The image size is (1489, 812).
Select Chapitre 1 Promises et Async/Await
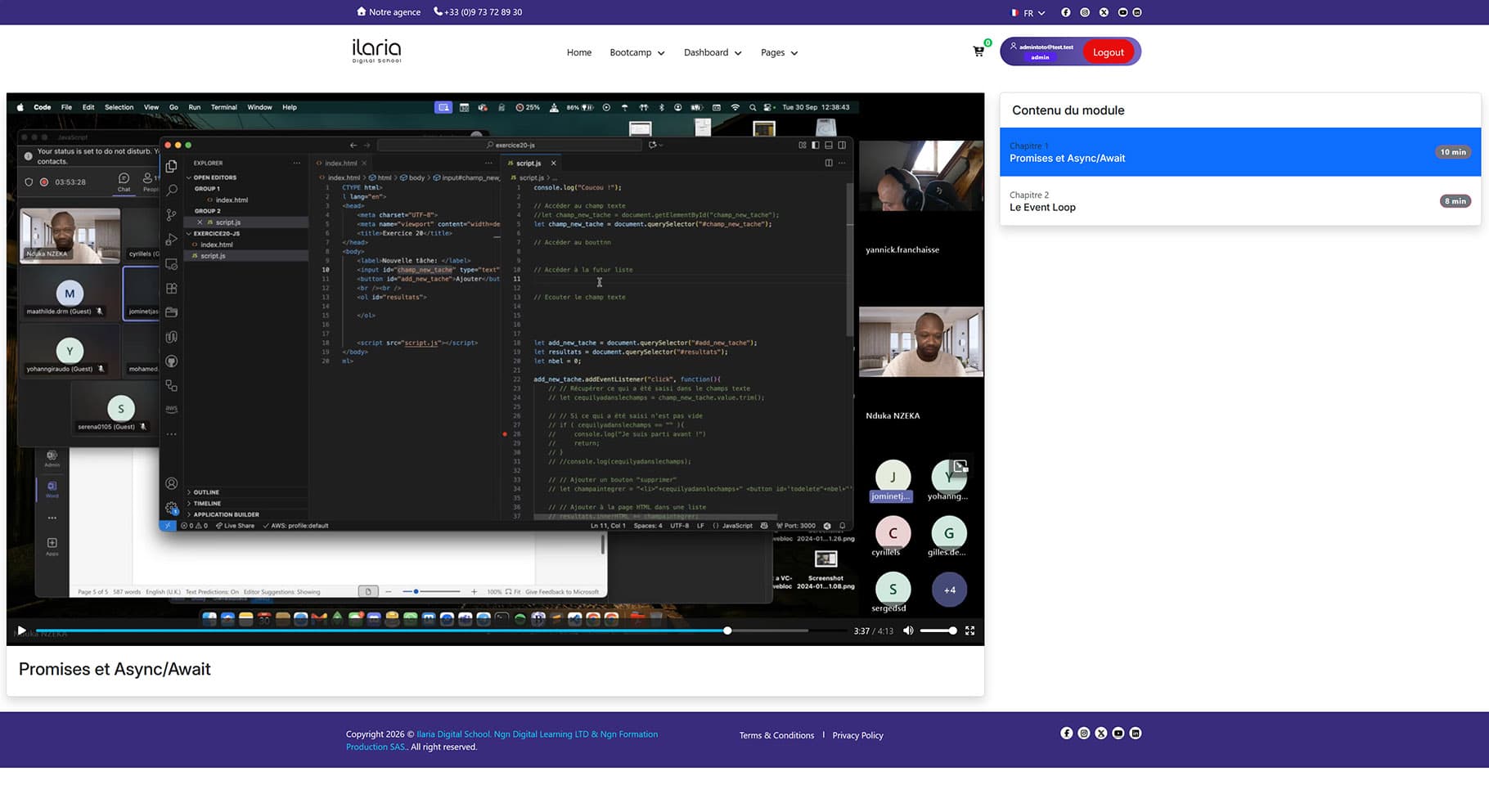coord(1239,152)
